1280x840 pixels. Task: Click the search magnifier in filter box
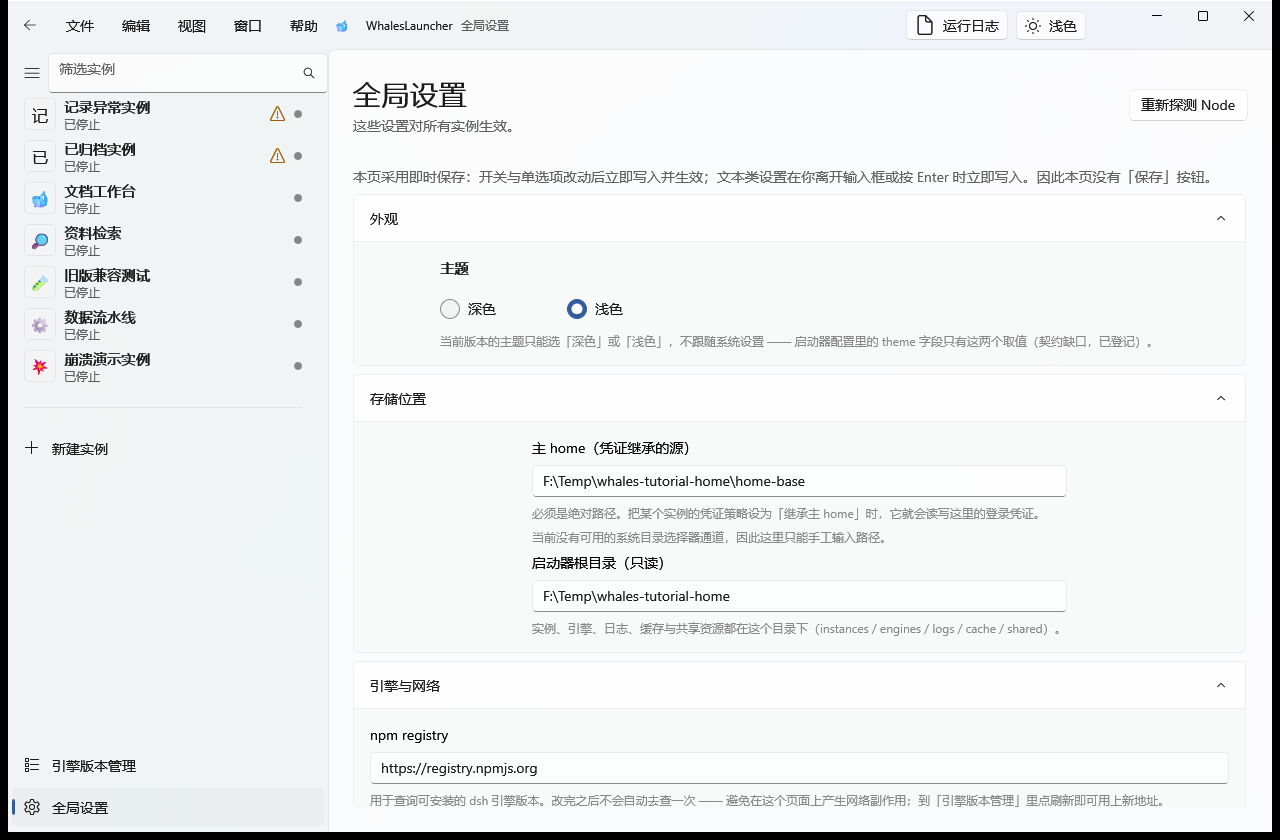point(309,73)
